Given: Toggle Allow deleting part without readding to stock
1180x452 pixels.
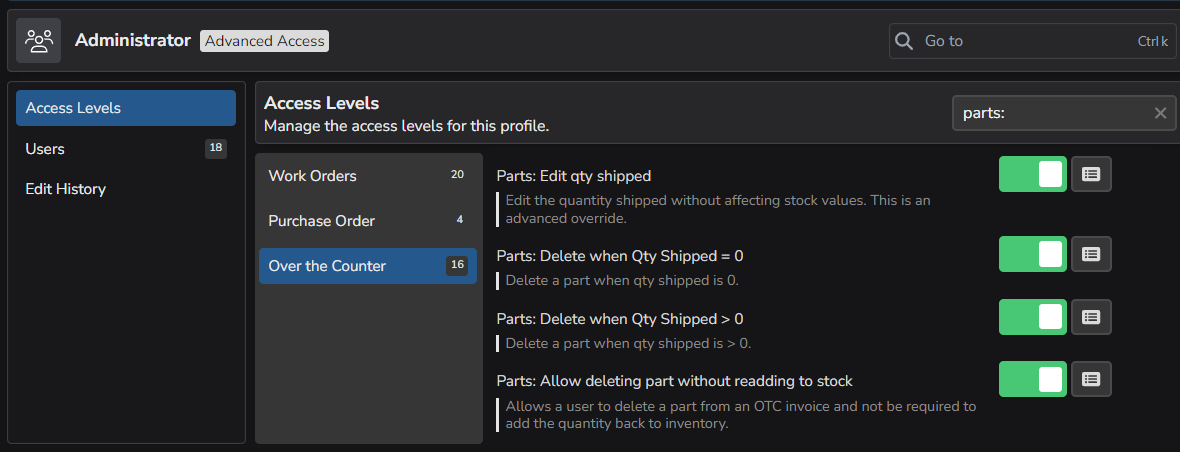Looking at the screenshot, I should (x=1032, y=379).
